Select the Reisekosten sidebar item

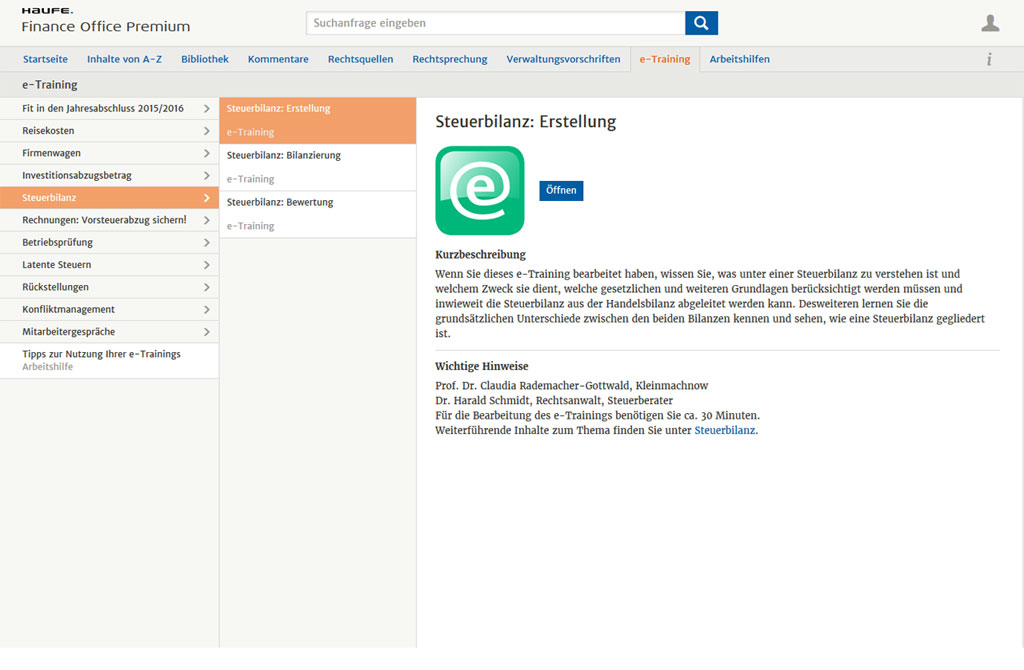109,131
